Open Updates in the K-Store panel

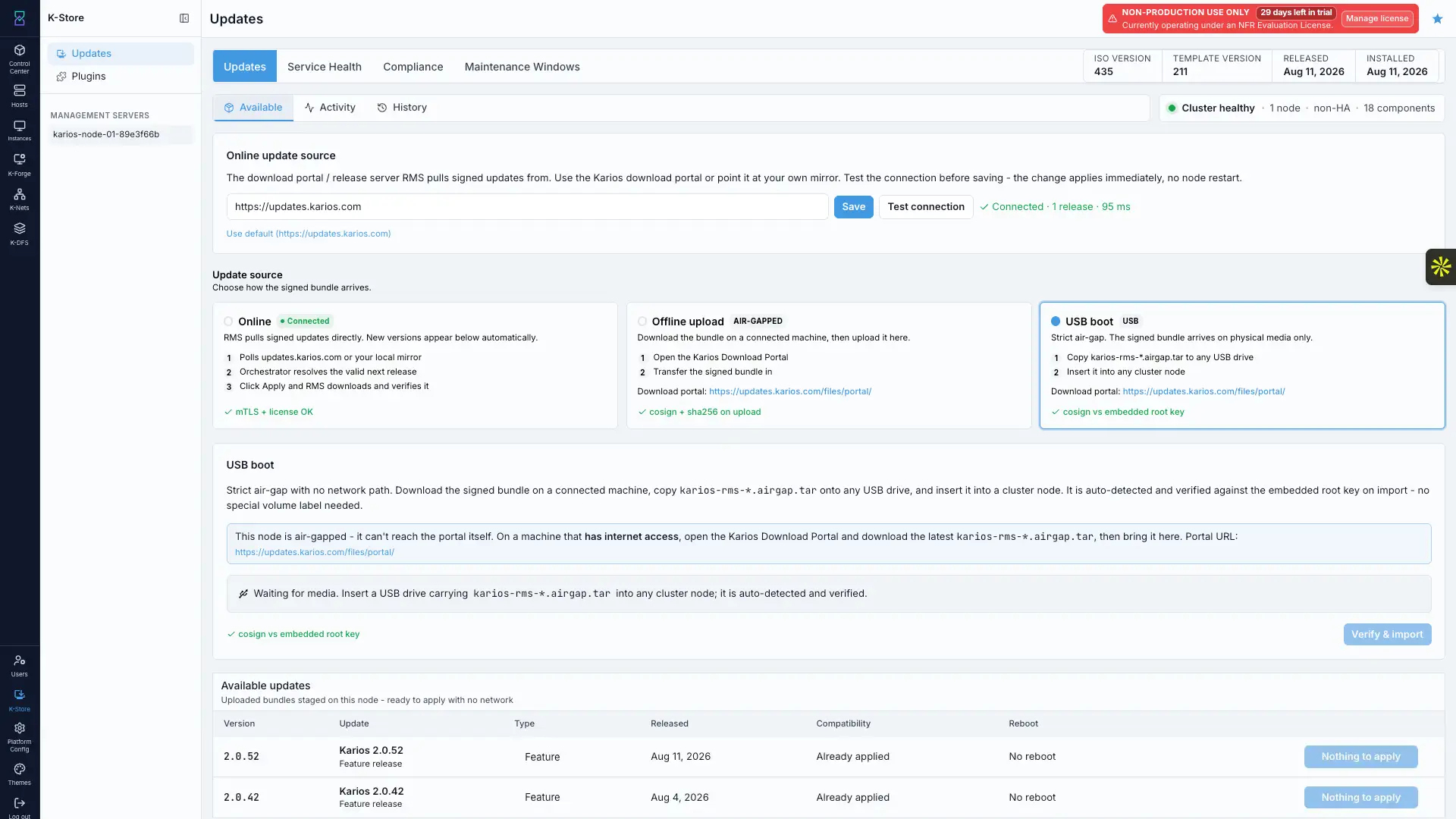point(121,54)
